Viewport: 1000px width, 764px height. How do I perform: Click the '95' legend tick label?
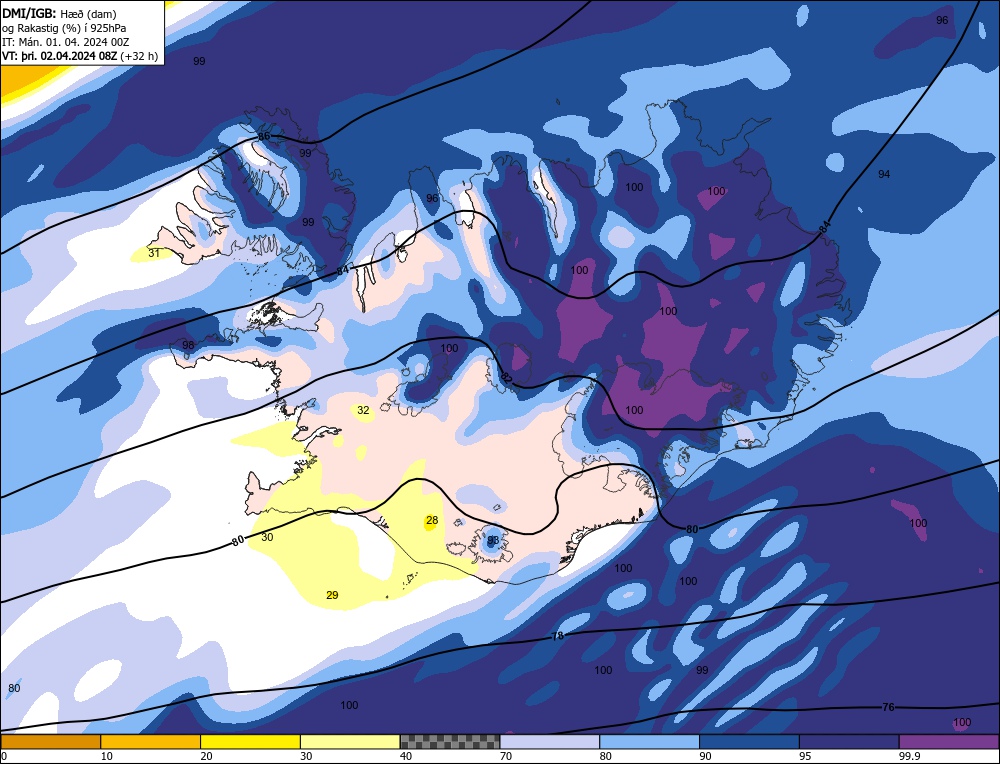point(805,756)
